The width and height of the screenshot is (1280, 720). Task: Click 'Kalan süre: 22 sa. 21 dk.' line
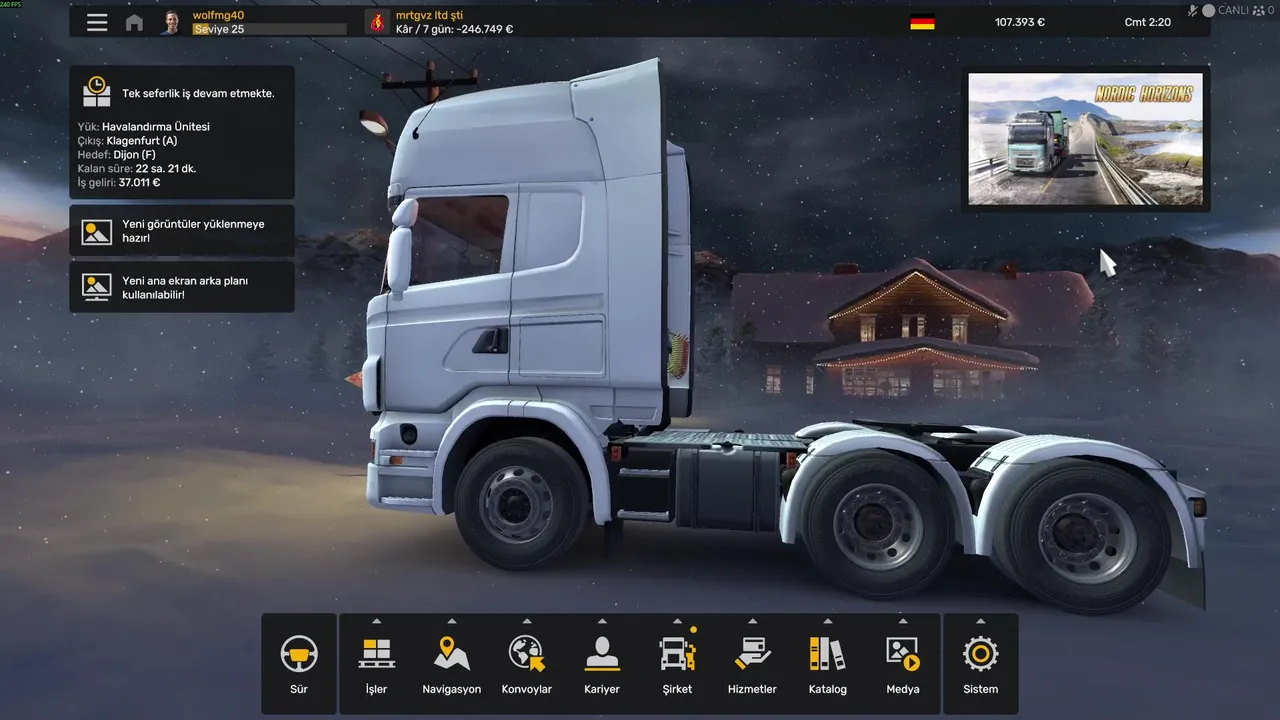(137, 169)
